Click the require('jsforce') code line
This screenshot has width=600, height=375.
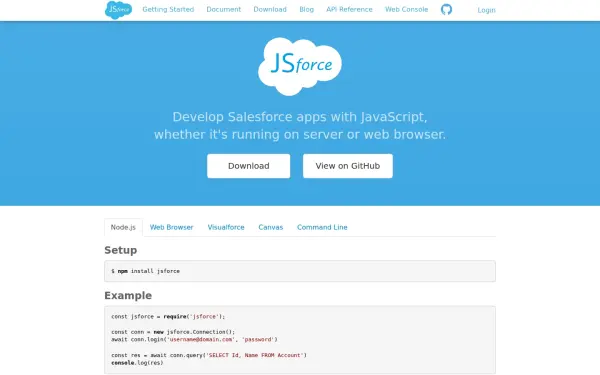click(168, 317)
